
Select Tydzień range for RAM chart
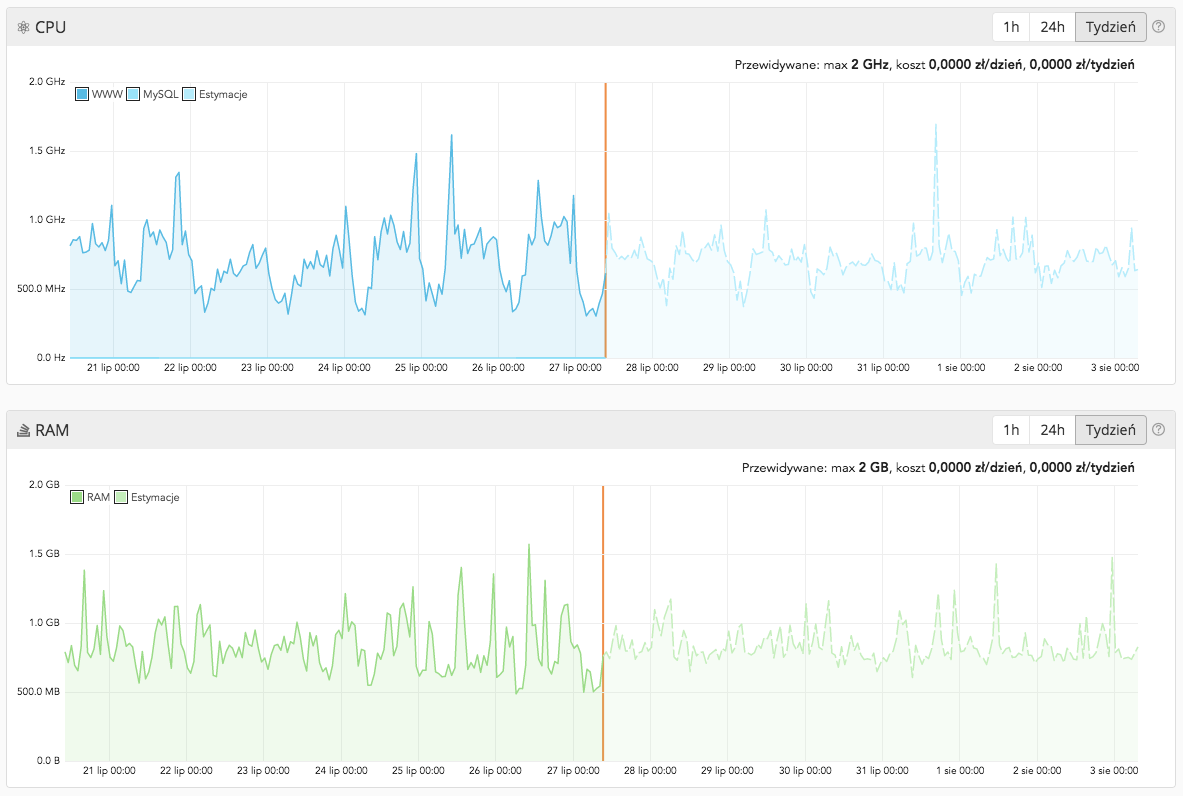tap(1111, 430)
